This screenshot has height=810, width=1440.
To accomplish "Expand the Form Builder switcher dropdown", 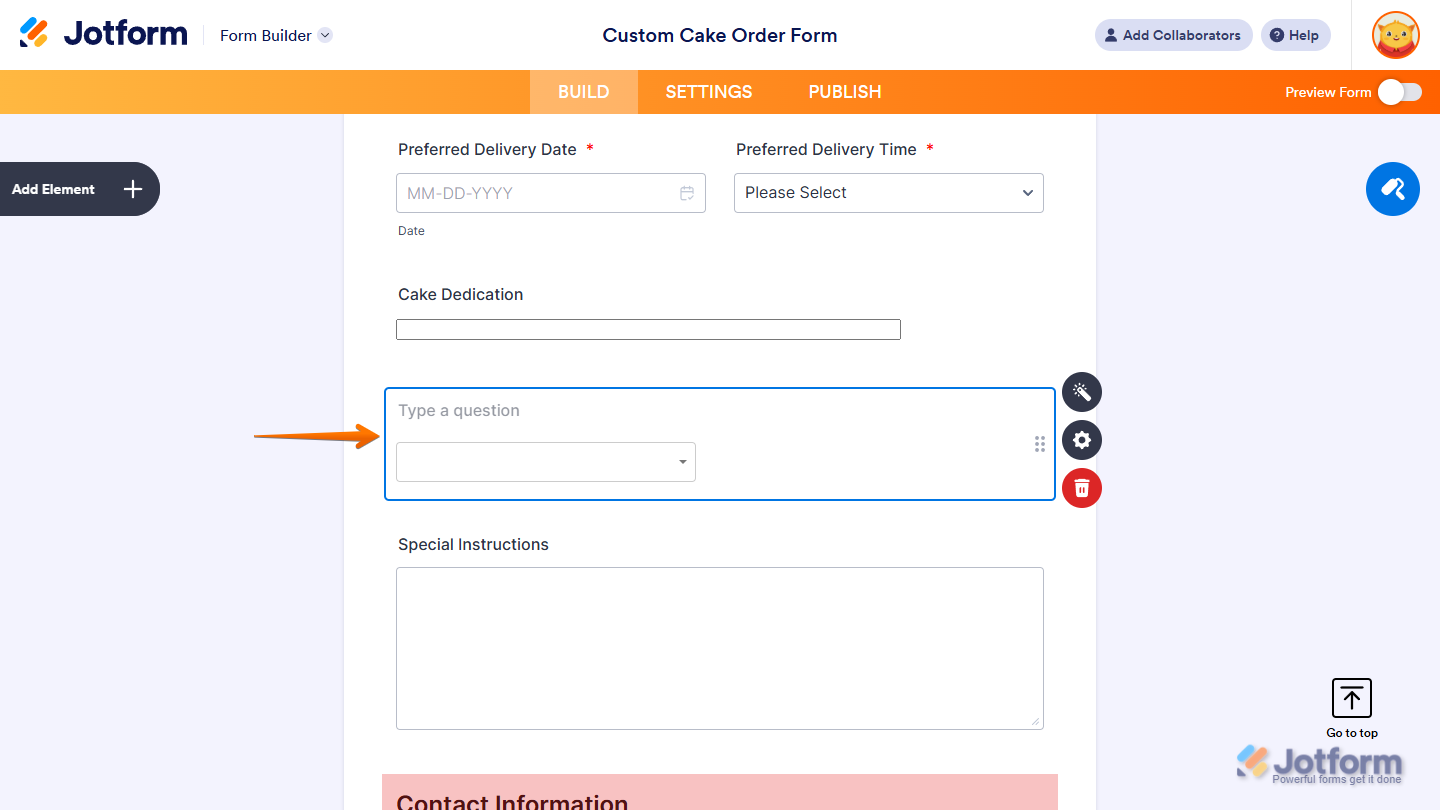I will tap(323, 35).
